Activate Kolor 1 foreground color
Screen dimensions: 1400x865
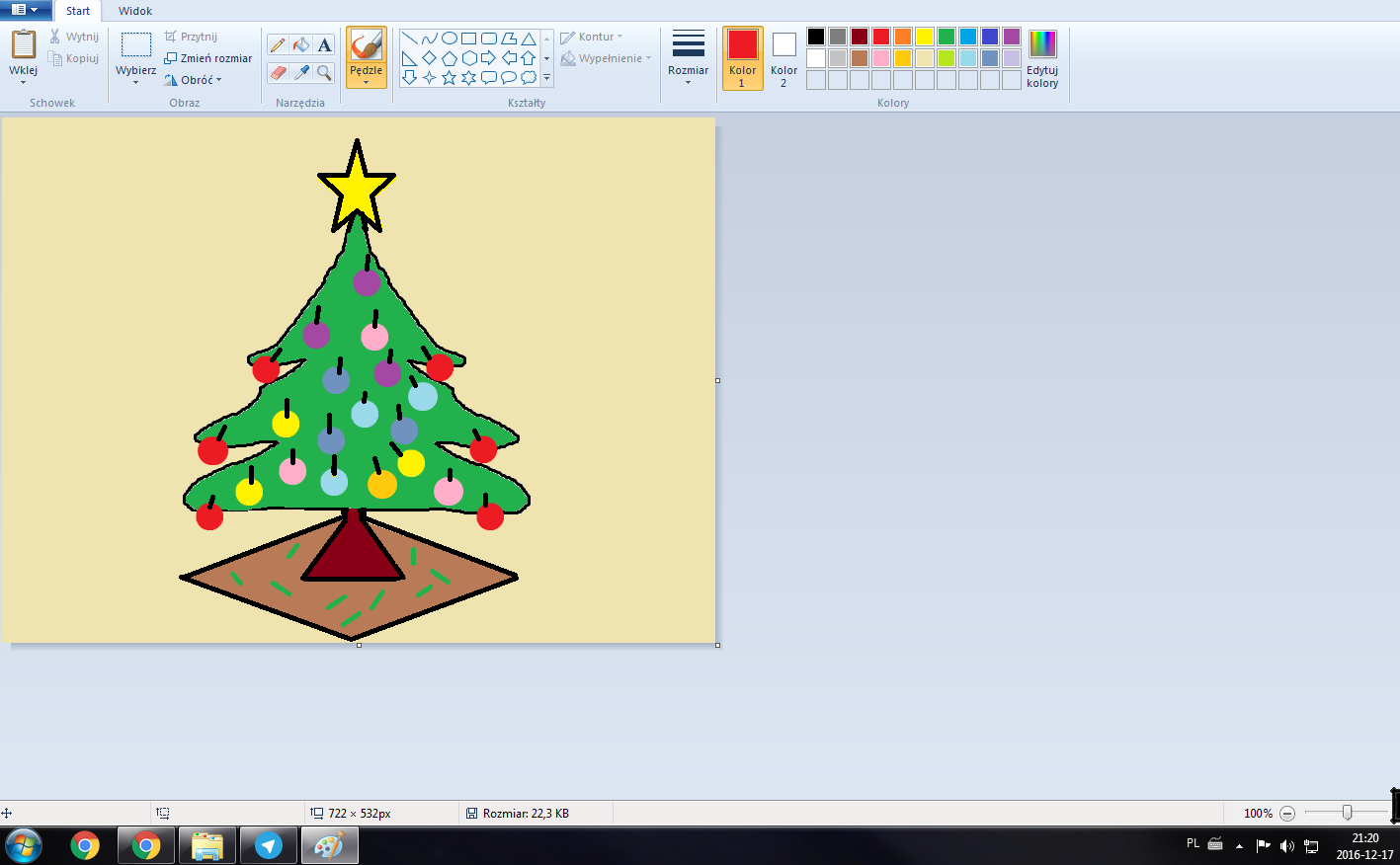(x=743, y=58)
